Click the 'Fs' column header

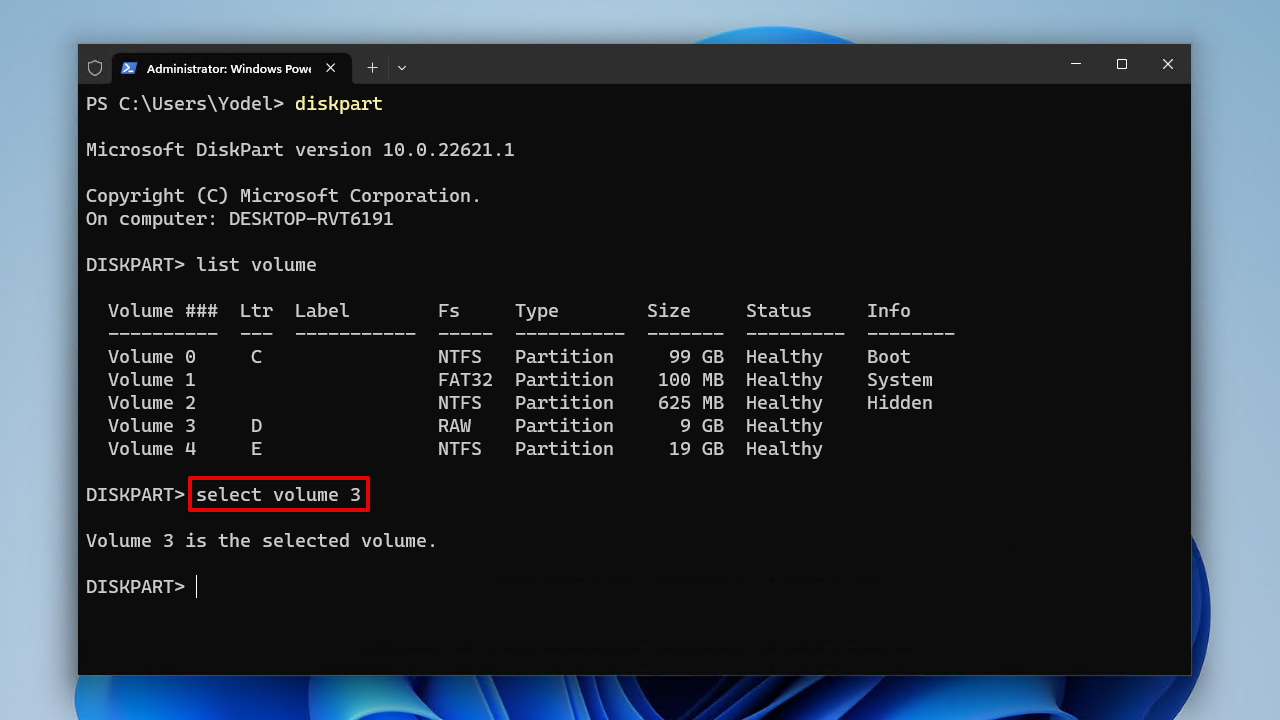(x=448, y=311)
